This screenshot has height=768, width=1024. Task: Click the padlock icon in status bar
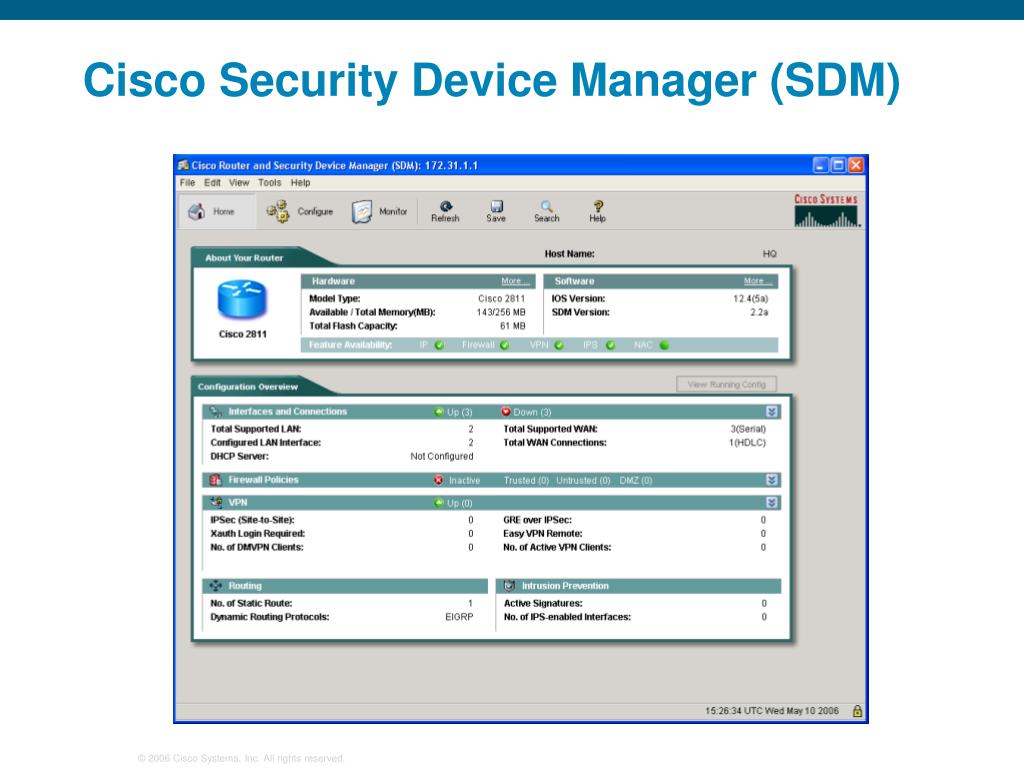(x=857, y=711)
